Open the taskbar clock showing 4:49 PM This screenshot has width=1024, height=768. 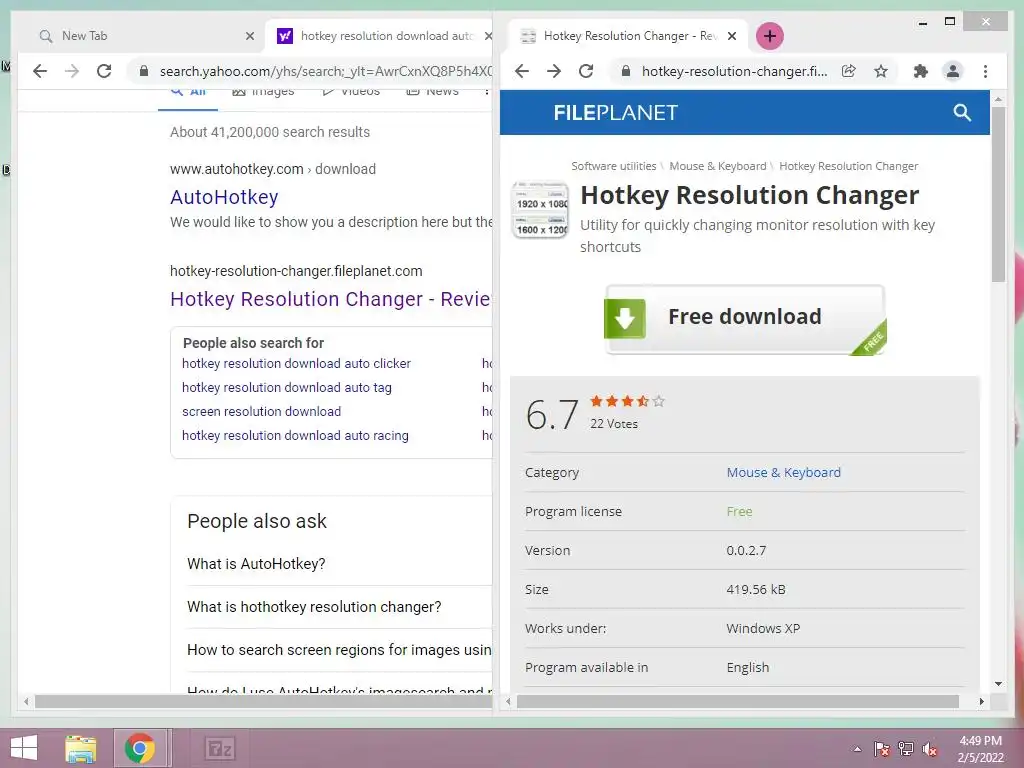click(x=980, y=749)
